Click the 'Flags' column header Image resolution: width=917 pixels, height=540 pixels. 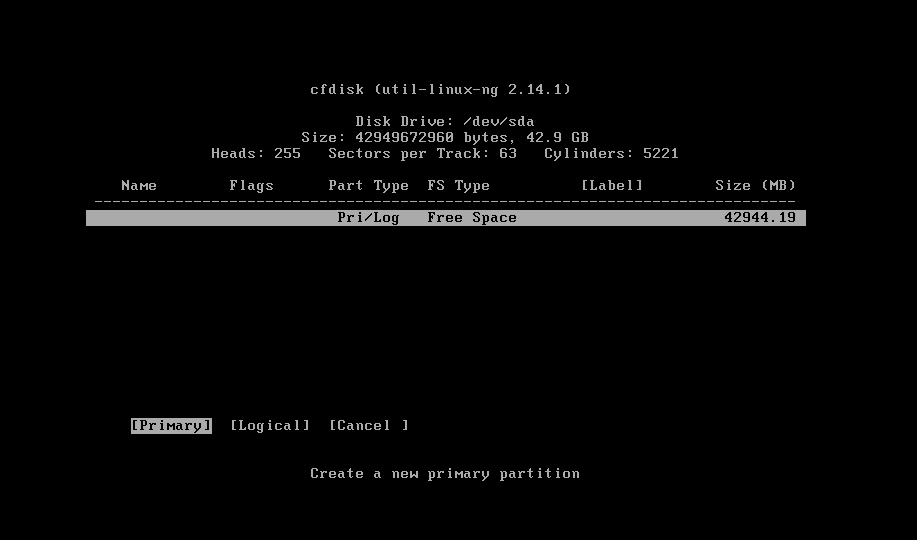(251, 185)
